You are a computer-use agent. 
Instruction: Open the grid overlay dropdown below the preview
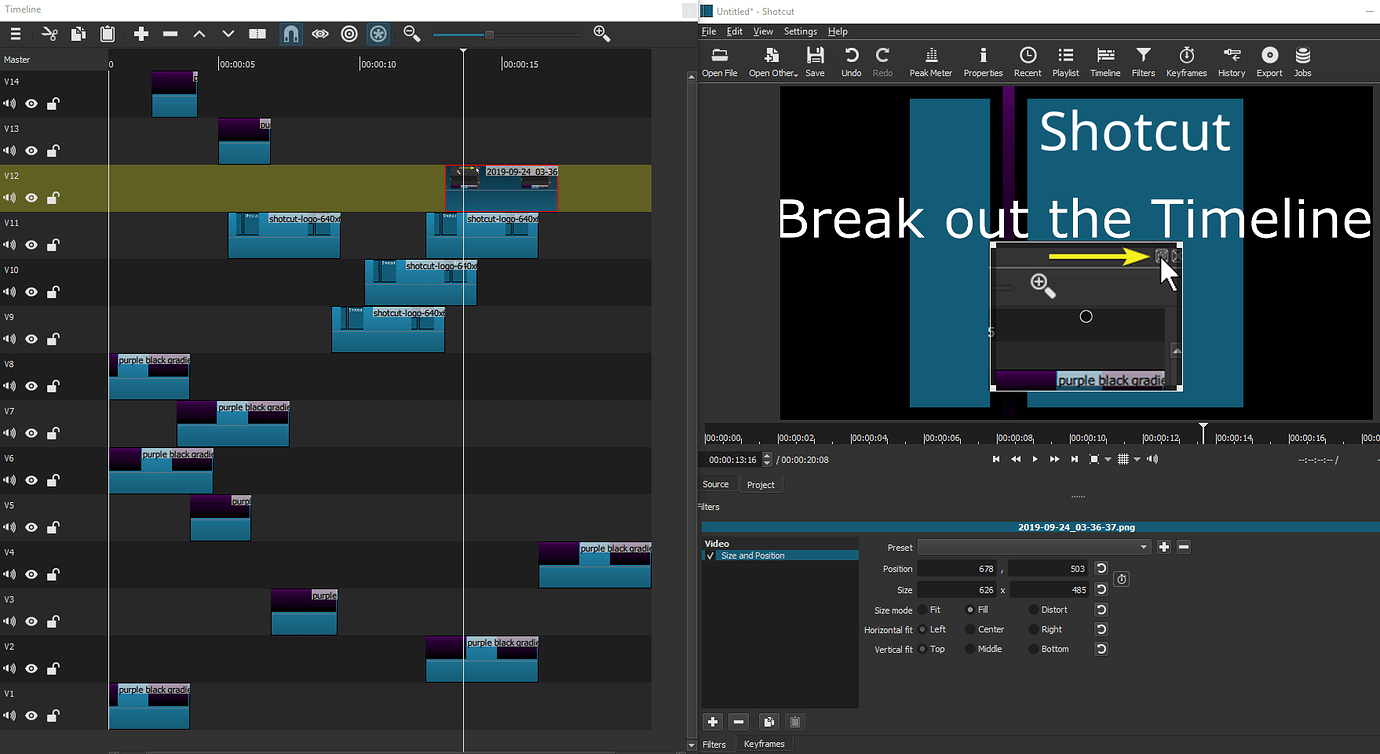[x=1135, y=459]
